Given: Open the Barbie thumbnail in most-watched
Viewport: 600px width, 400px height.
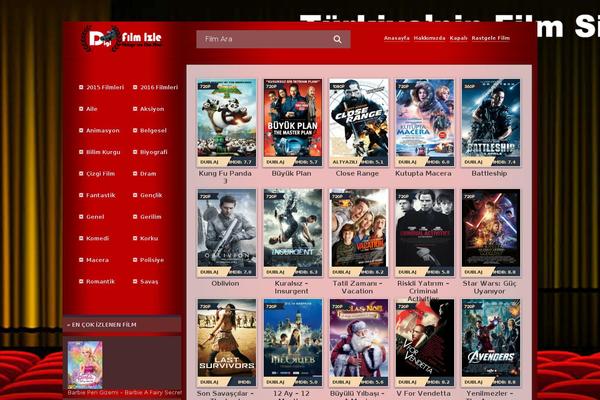Looking at the screenshot, I should tap(85, 365).
